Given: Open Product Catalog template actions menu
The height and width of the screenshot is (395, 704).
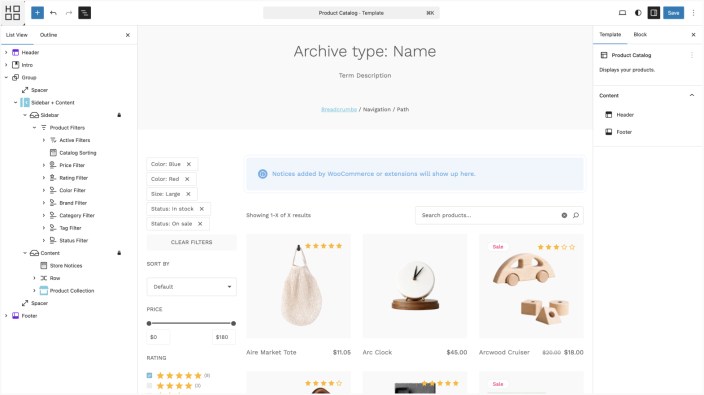Looking at the screenshot, I should click(x=692, y=55).
